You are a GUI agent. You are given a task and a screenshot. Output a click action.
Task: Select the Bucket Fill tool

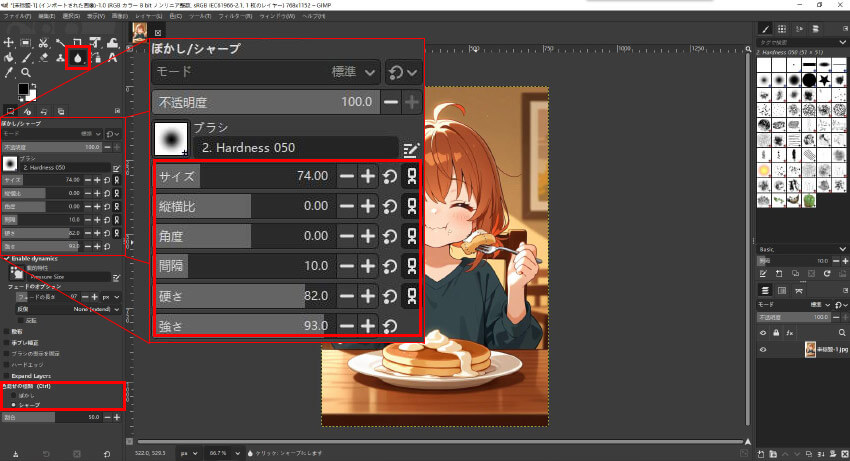(x=9, y=57)
